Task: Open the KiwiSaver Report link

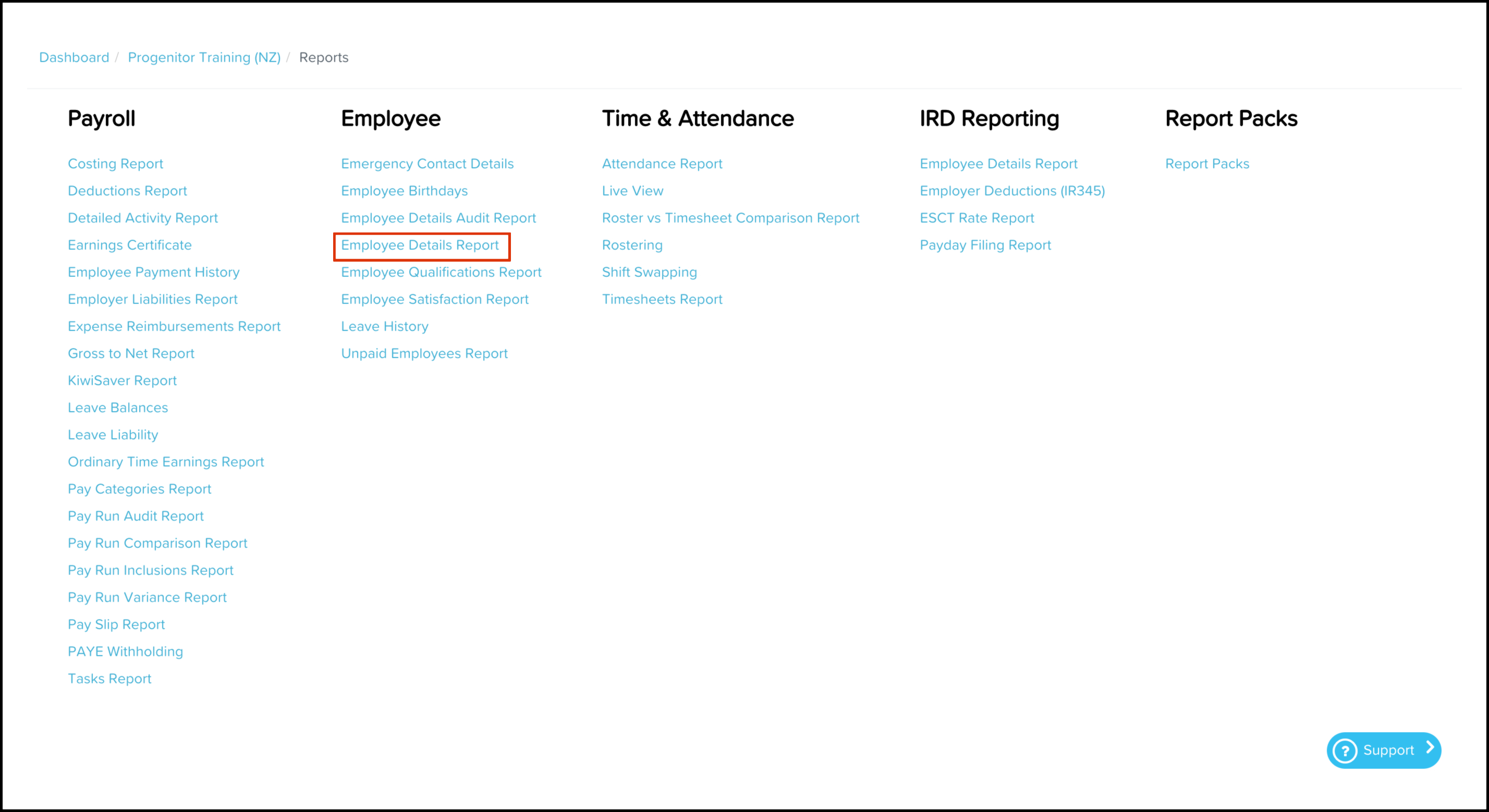Action: point(122,380)
